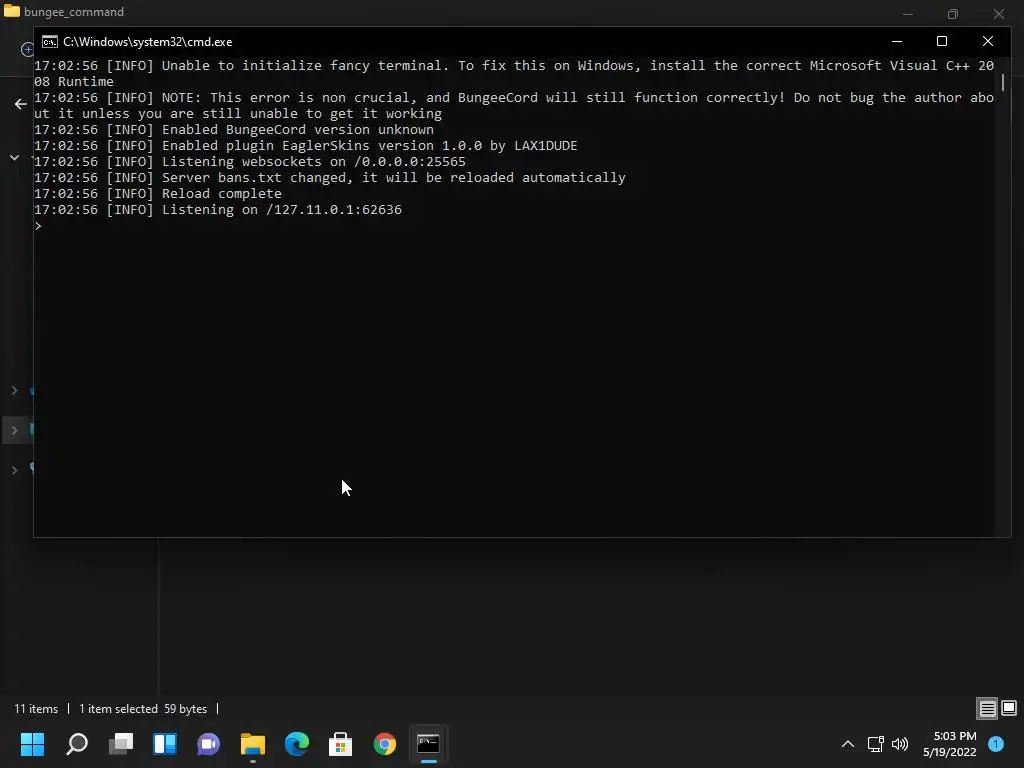Click 'Listening websockets on /0.0.0.0:25565' line
This screenshot has width=1024, height=768.
249,161
